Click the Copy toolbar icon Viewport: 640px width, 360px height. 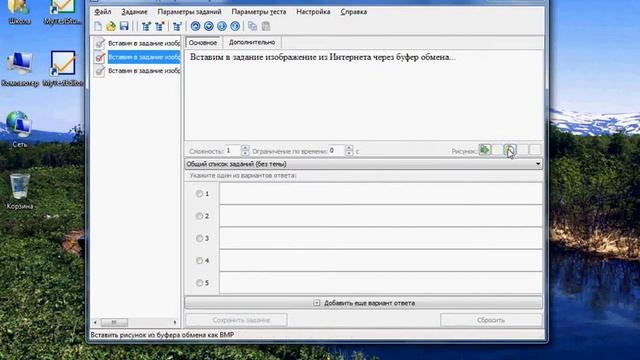(253, 27)
